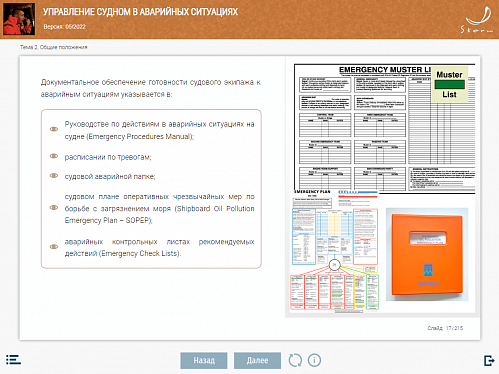This screenshot has width=499, height=374.
Task: Go to previous slide with Назад button
Action: pos(204,360)
